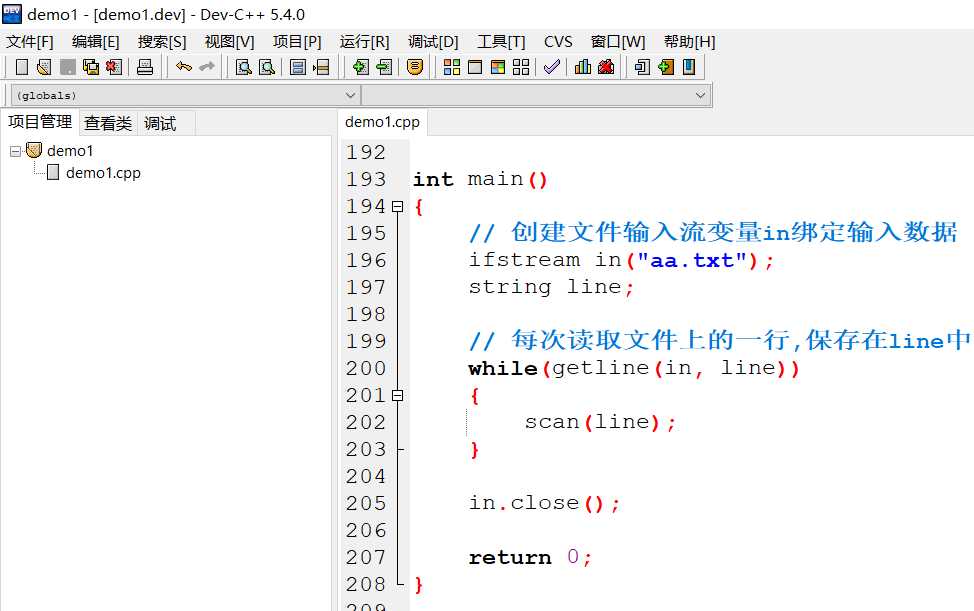Switch to the 查看类 tab

pyautogui.click(x=108, y=124)
